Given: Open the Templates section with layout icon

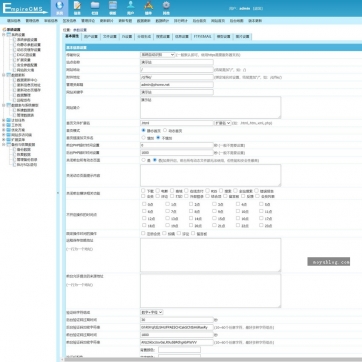Looking at the screenshot, I should [113, 8].
